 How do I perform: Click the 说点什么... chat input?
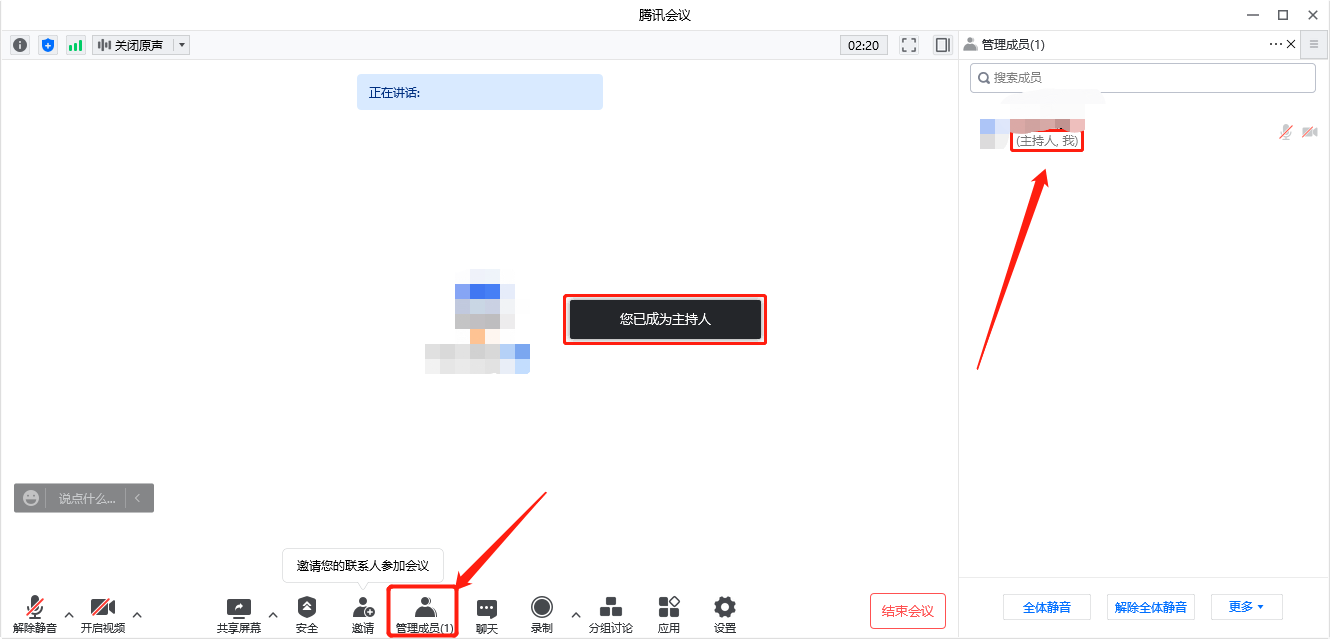tap(86, 498)
